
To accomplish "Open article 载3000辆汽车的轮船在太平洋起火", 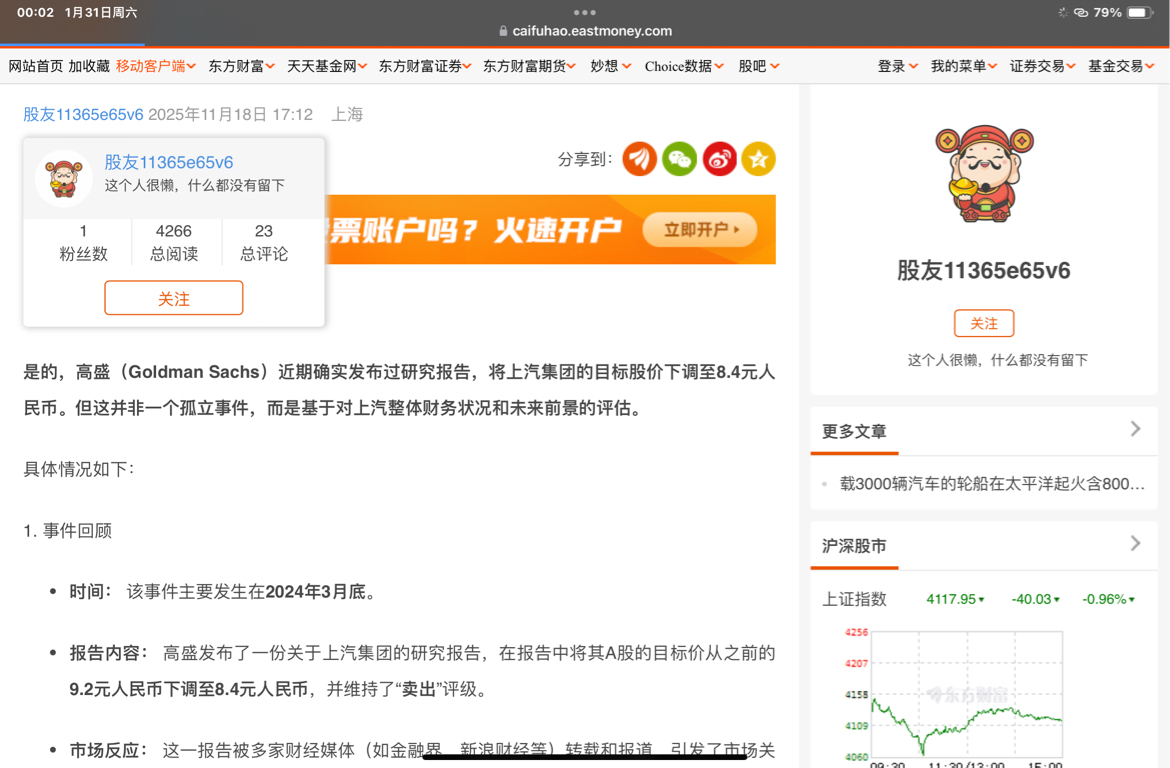I will tap(992, 484).
